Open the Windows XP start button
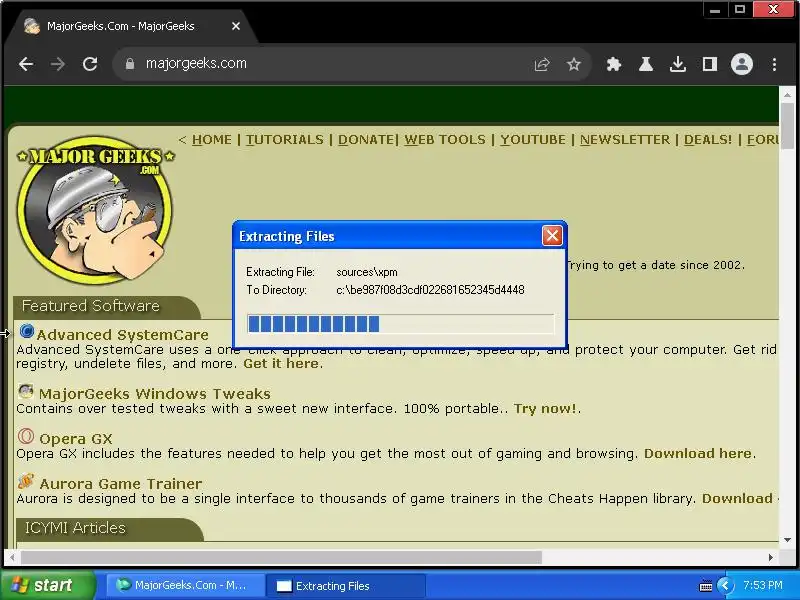 click(x=47, y=585)
